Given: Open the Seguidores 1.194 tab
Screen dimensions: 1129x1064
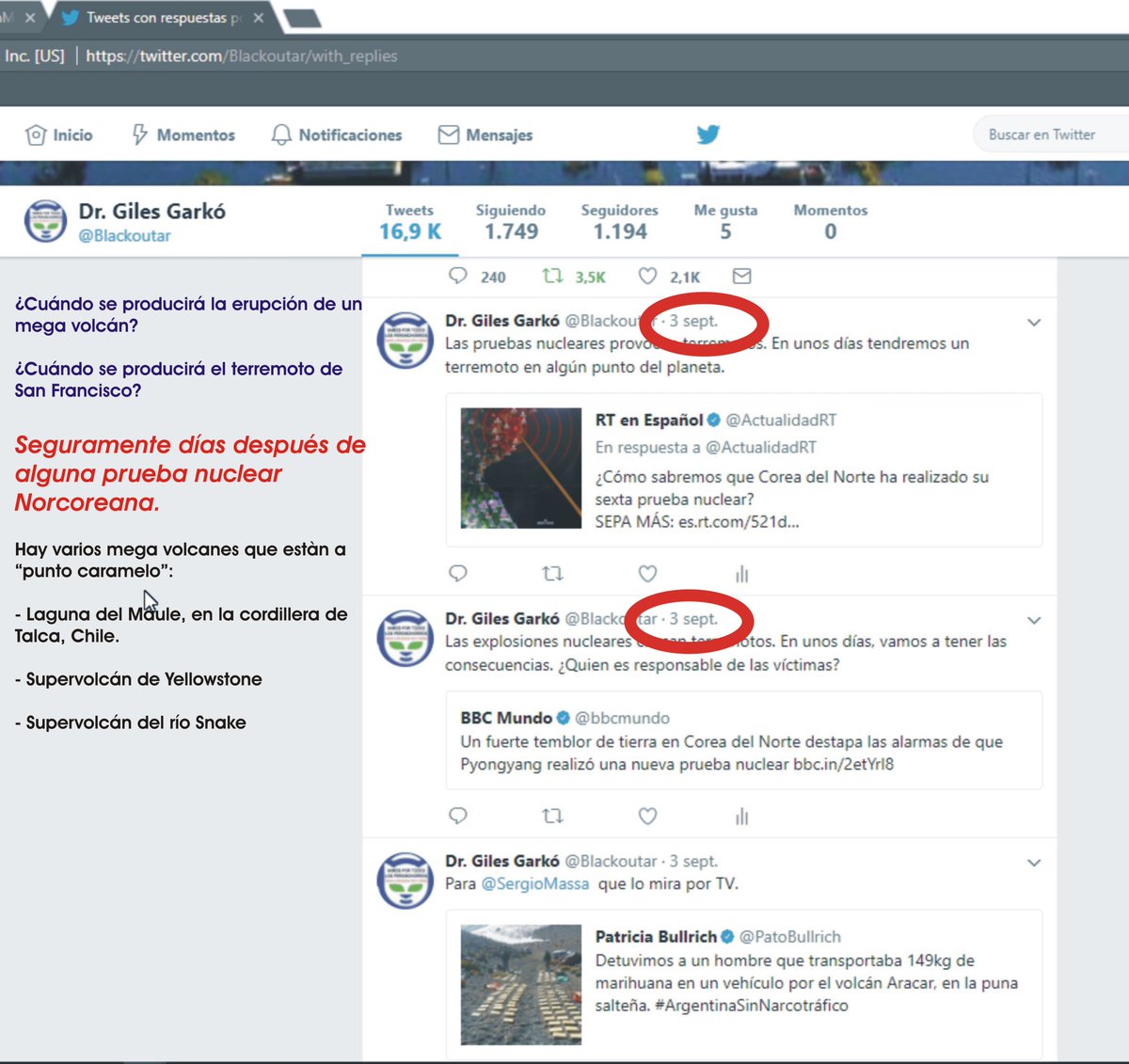Looking at the screenshot, I should (x=620, y=223).
